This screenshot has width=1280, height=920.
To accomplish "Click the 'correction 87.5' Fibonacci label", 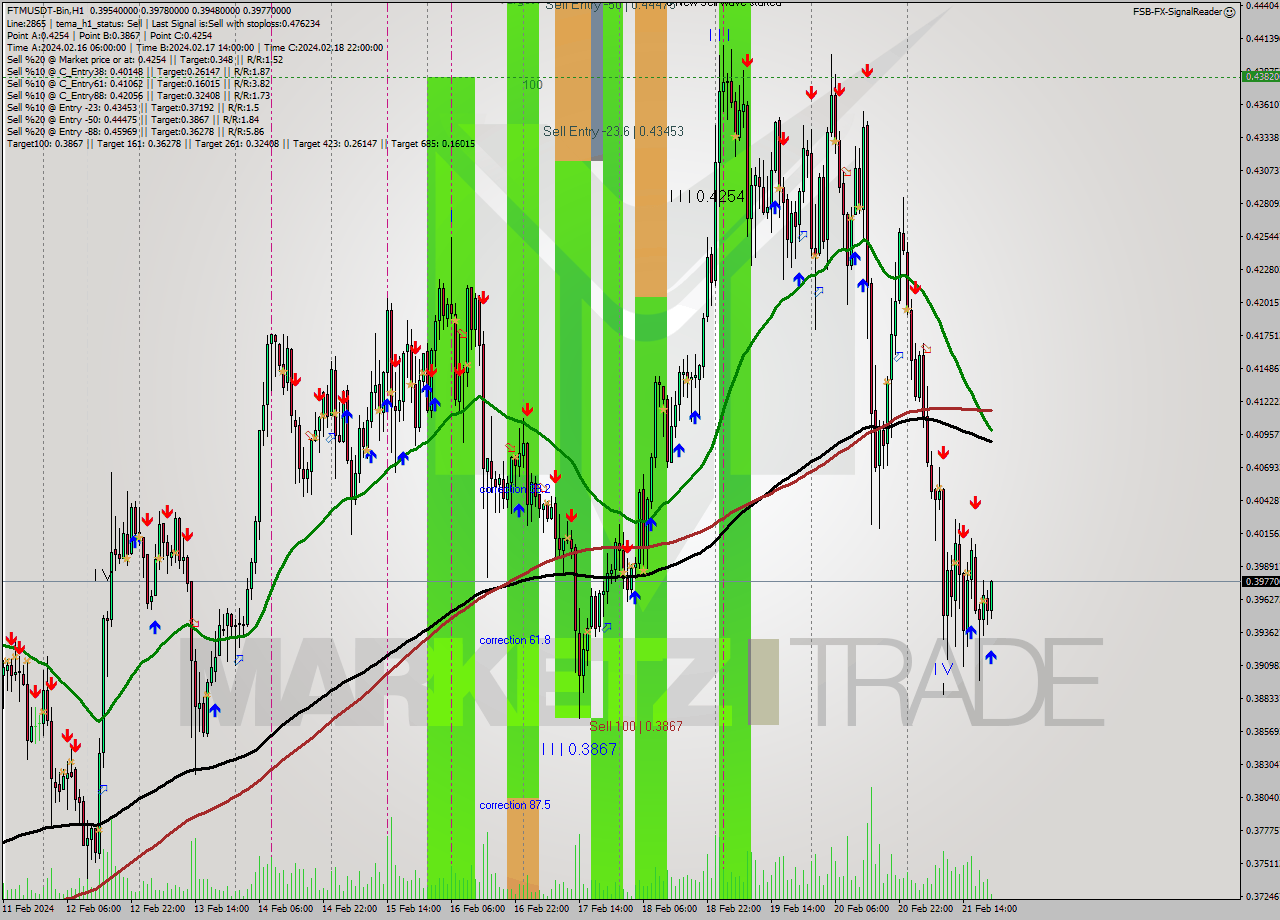I will tap(515, 805).
